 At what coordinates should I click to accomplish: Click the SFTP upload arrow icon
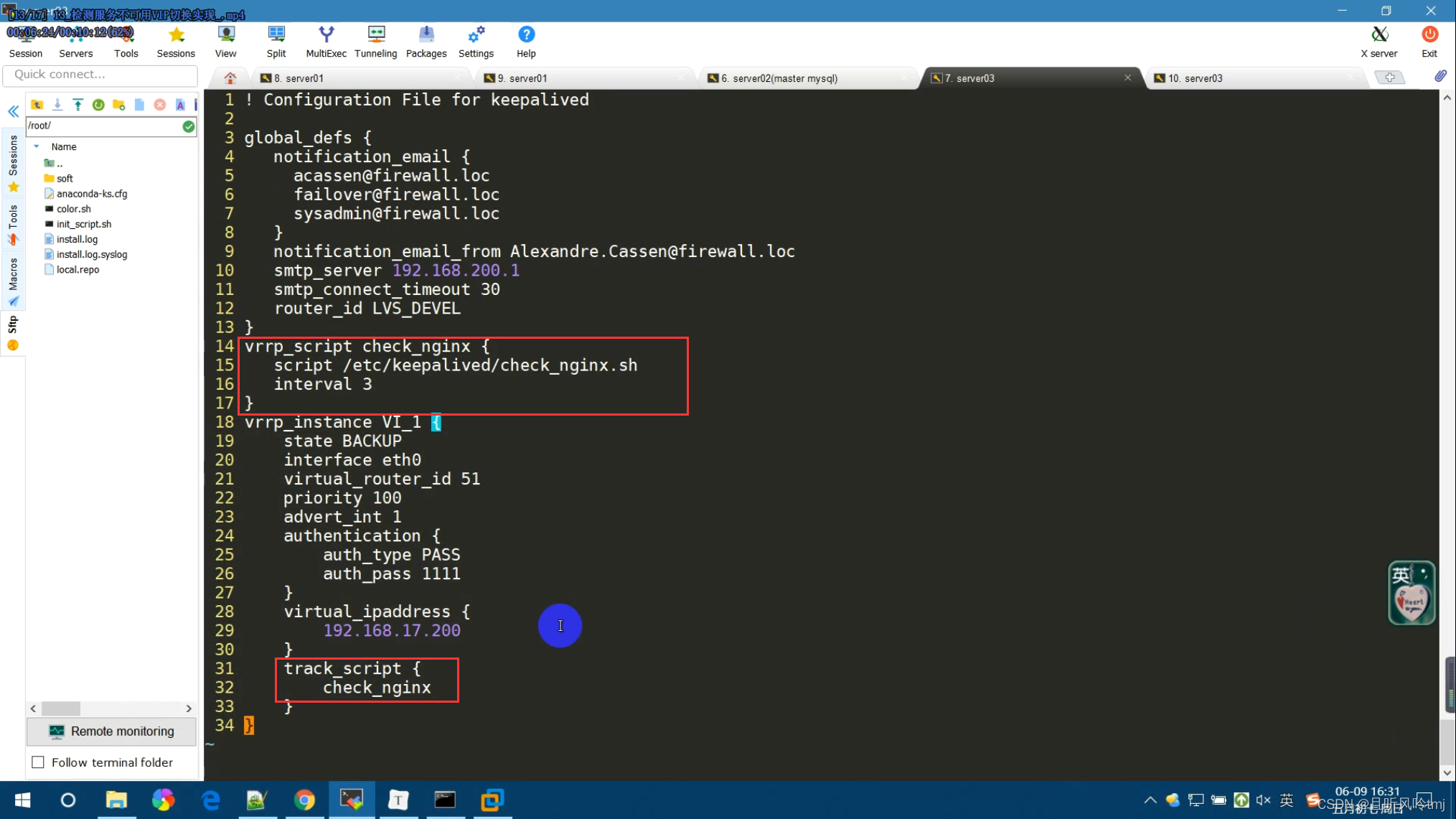[78, 105]
